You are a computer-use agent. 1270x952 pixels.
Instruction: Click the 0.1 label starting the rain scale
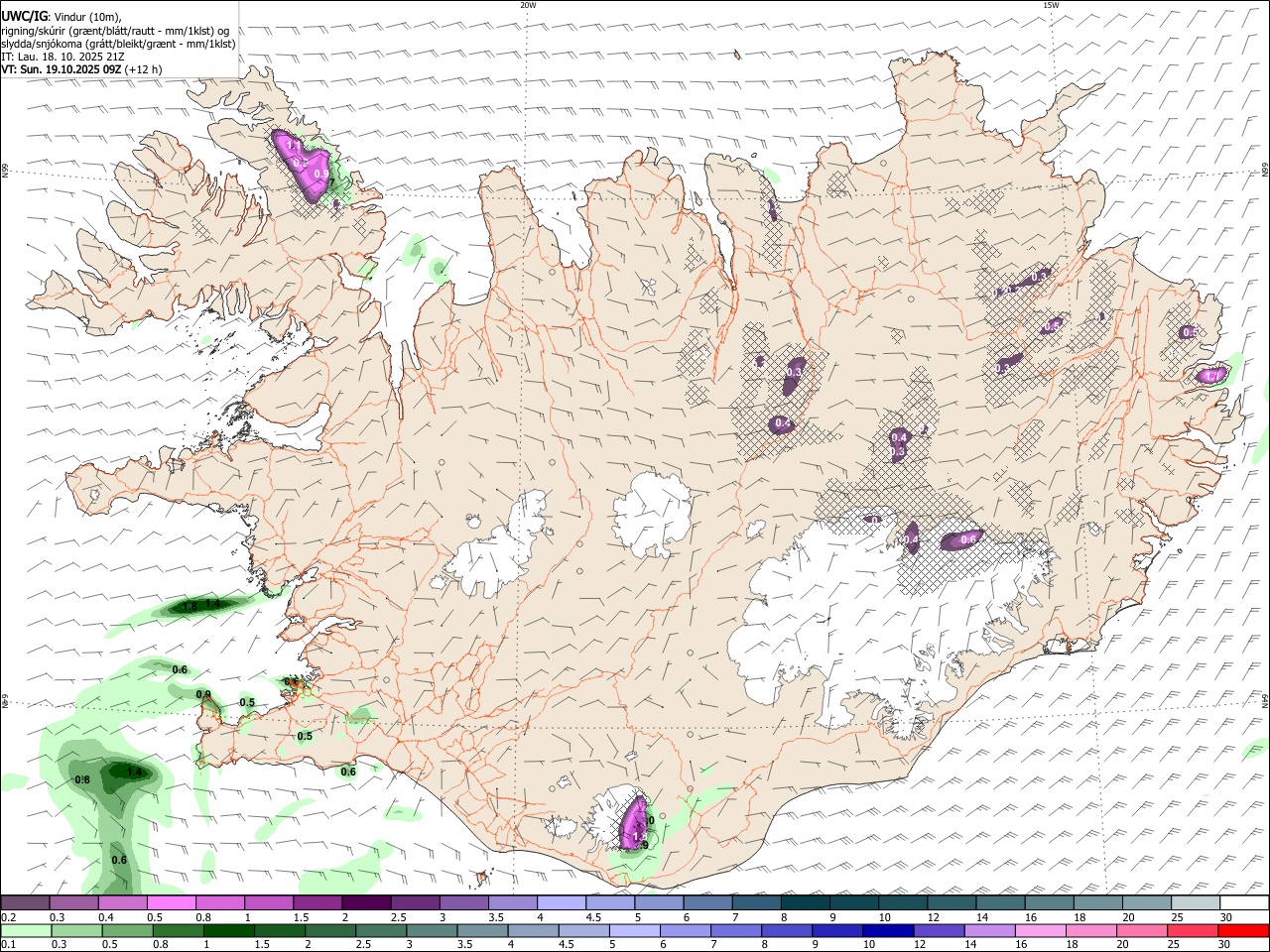point(8,945)
